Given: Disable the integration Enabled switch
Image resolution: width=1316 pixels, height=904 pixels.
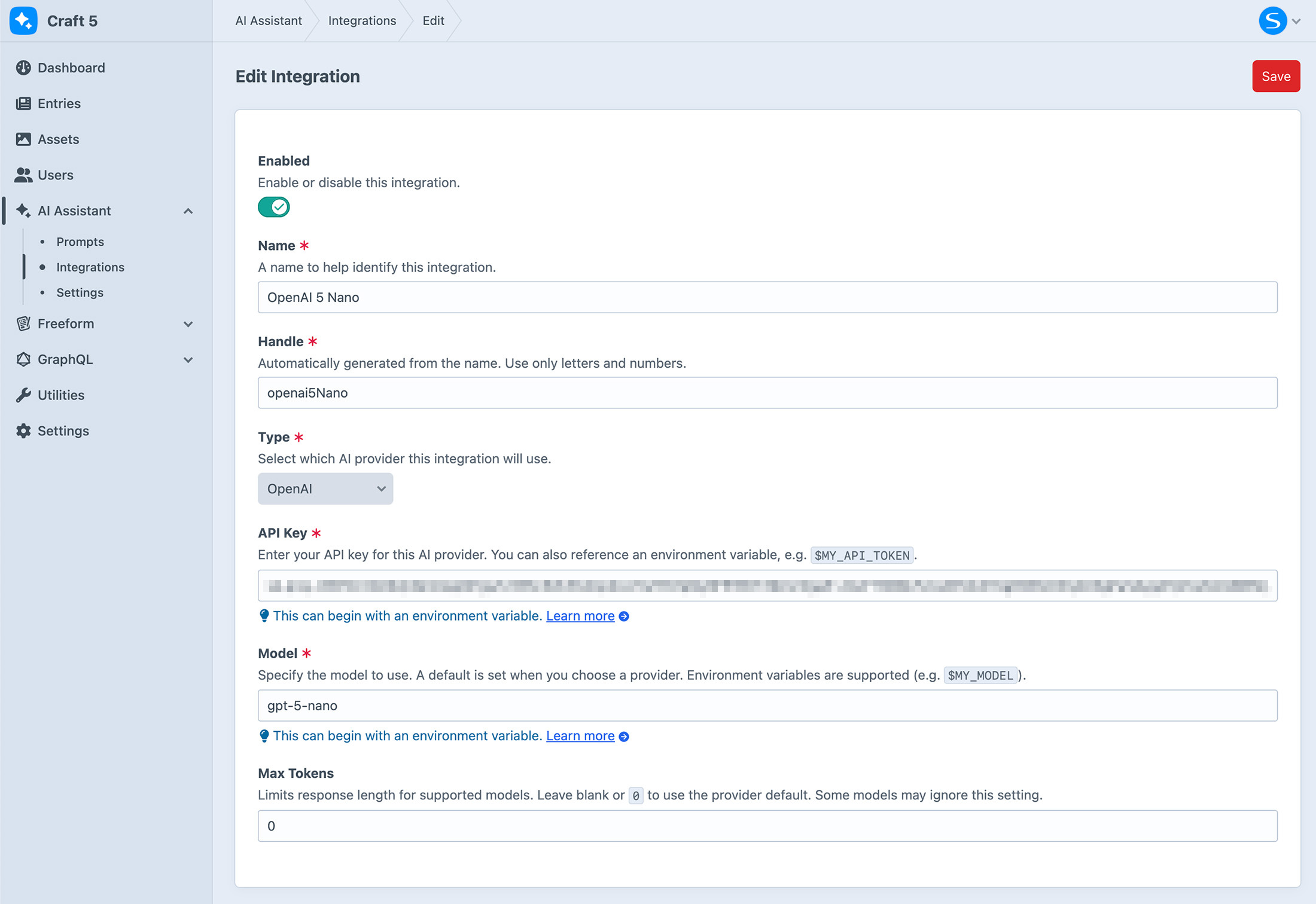Looking at the screenshot, I should (274, 207).
